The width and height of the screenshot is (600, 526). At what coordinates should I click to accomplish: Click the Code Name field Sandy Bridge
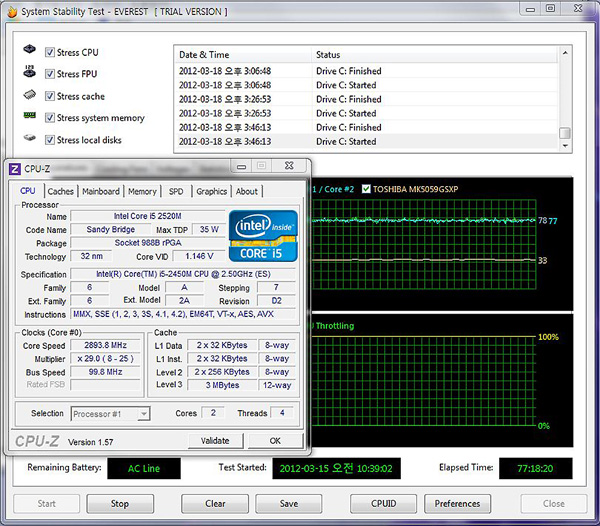coord(111,229)
